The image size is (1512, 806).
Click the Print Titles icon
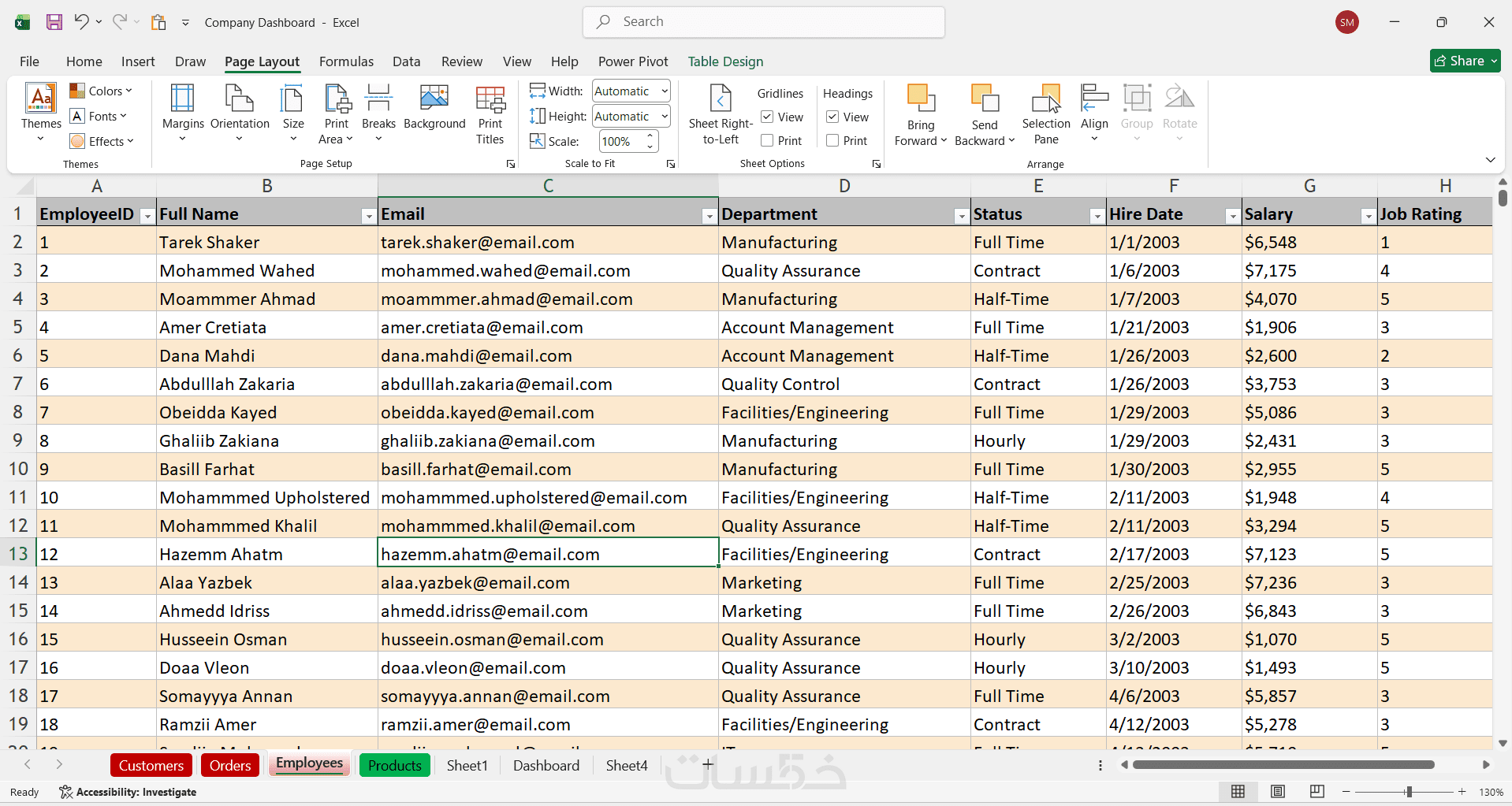tap(490, 114)
